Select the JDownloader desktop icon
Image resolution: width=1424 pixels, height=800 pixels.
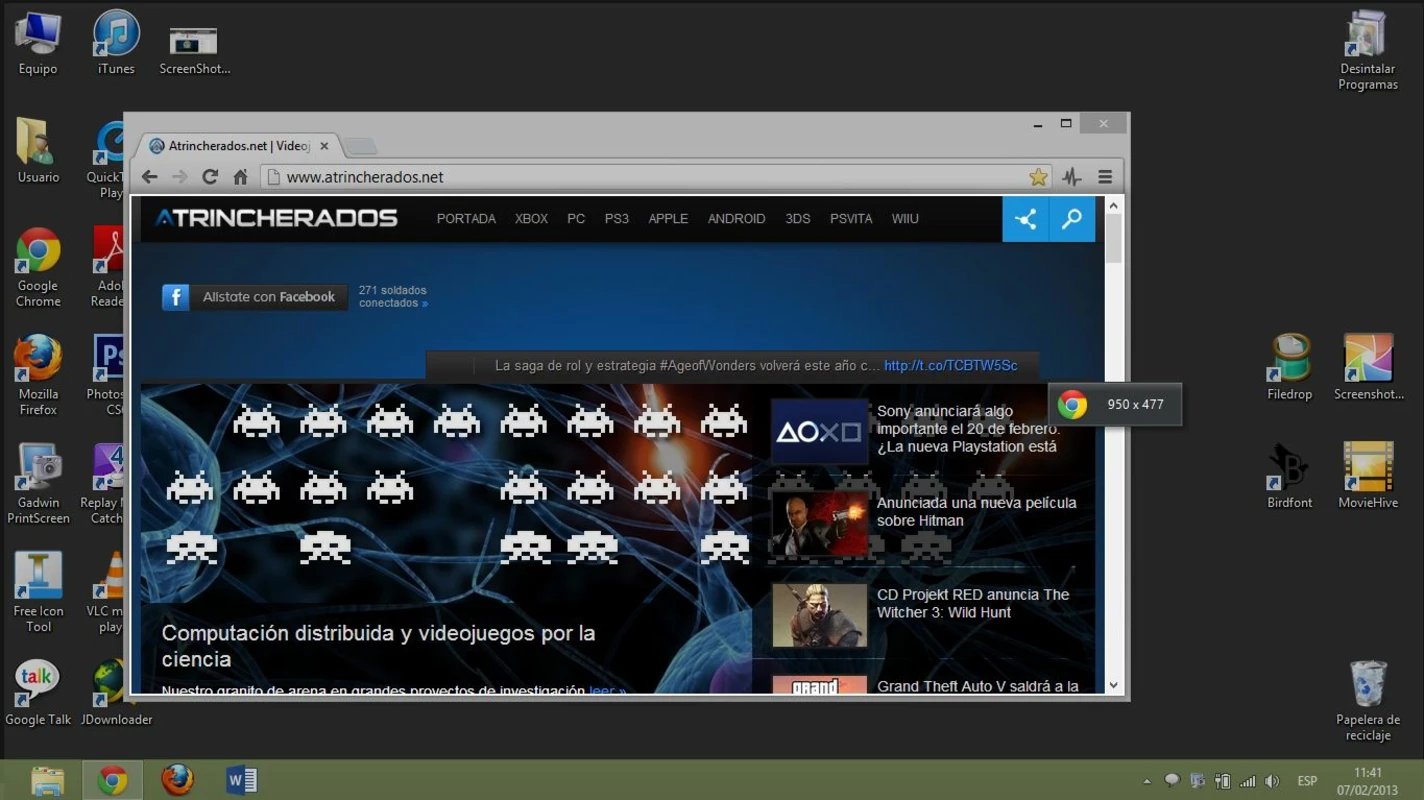(x=116, y=692)
